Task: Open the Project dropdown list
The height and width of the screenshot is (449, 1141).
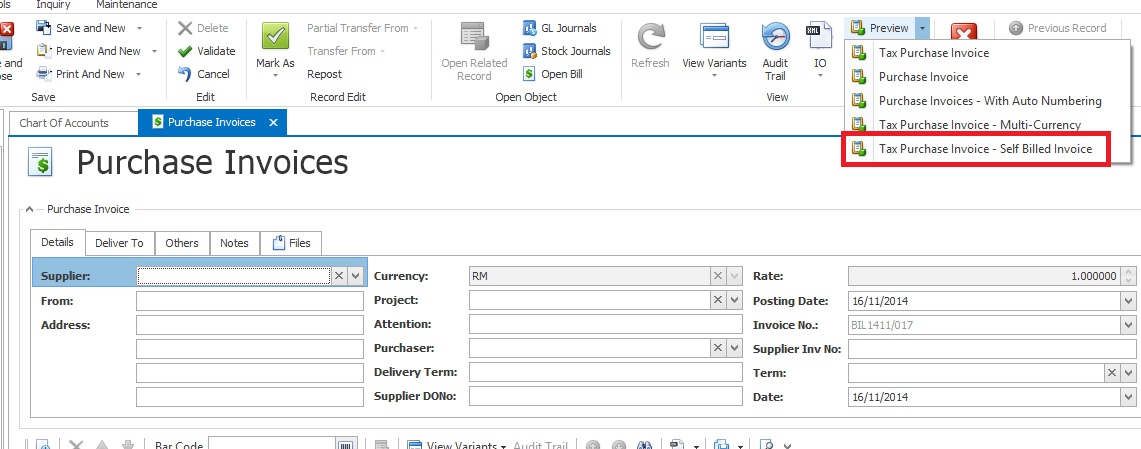Action: point(734,300)
